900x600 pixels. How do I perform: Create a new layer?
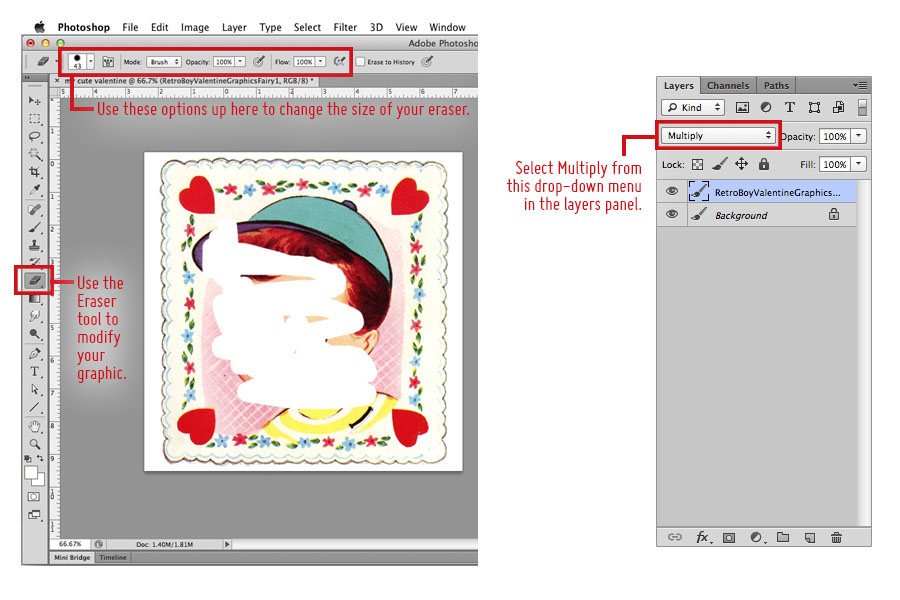coord(810,538)
